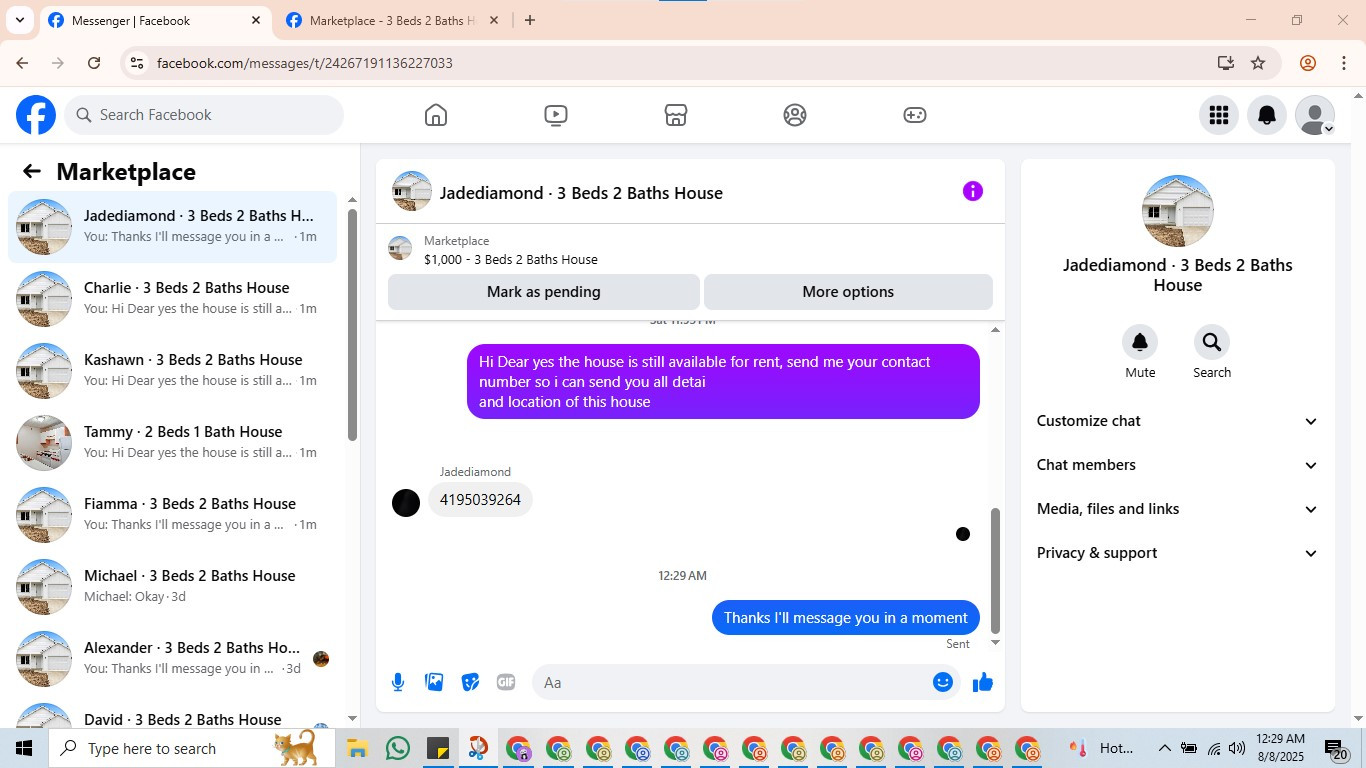
Task: Bookmark this page with the star icon
Action: [x=1258, y=63]
